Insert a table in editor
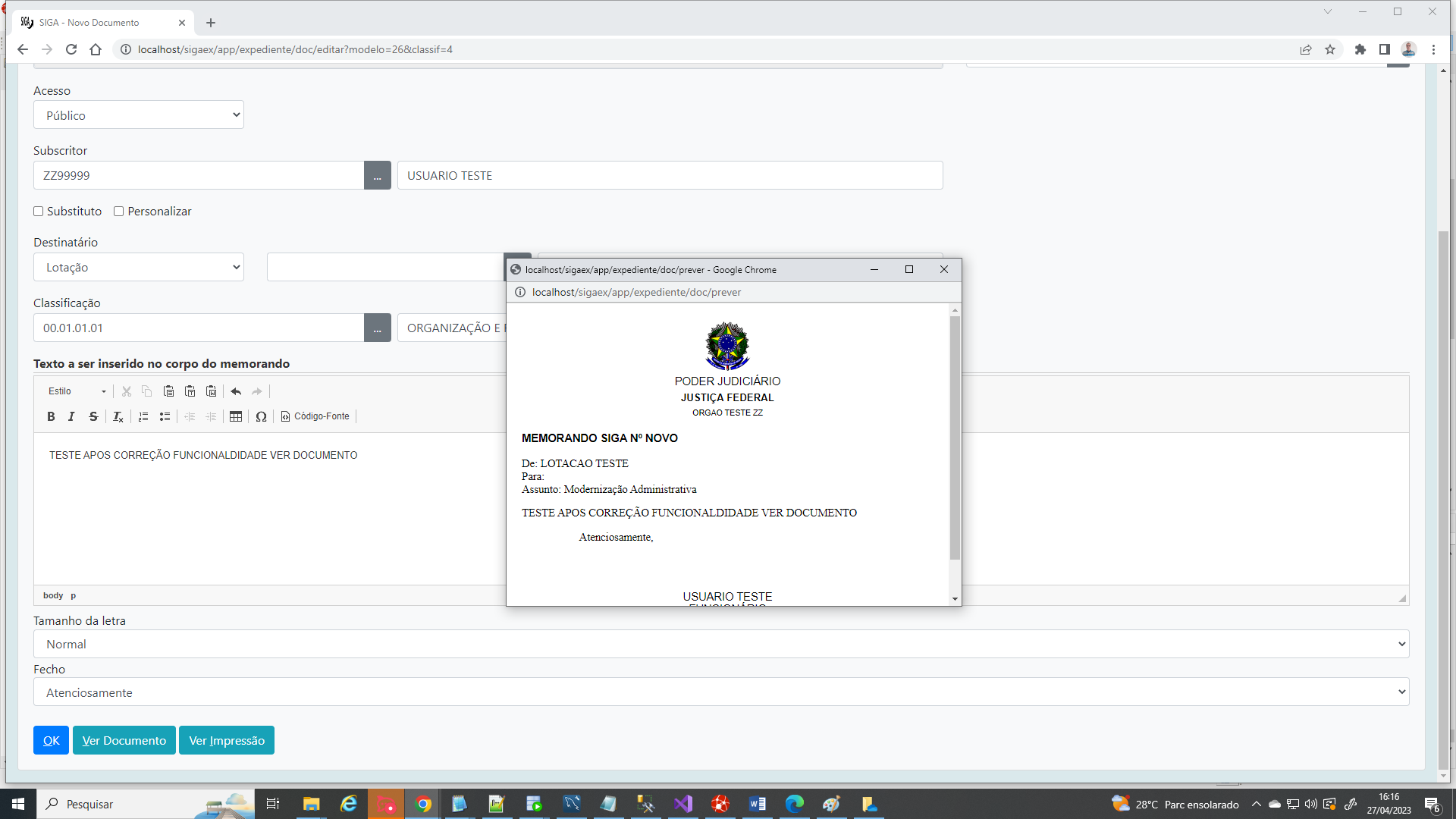The image size is (1456, 819). 236,416
